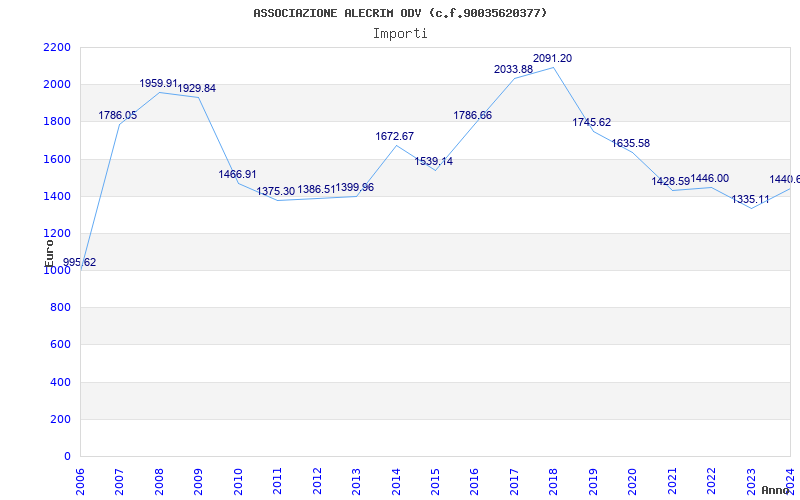
Task: Click the Anno axis label
Action: coord(776,490)
